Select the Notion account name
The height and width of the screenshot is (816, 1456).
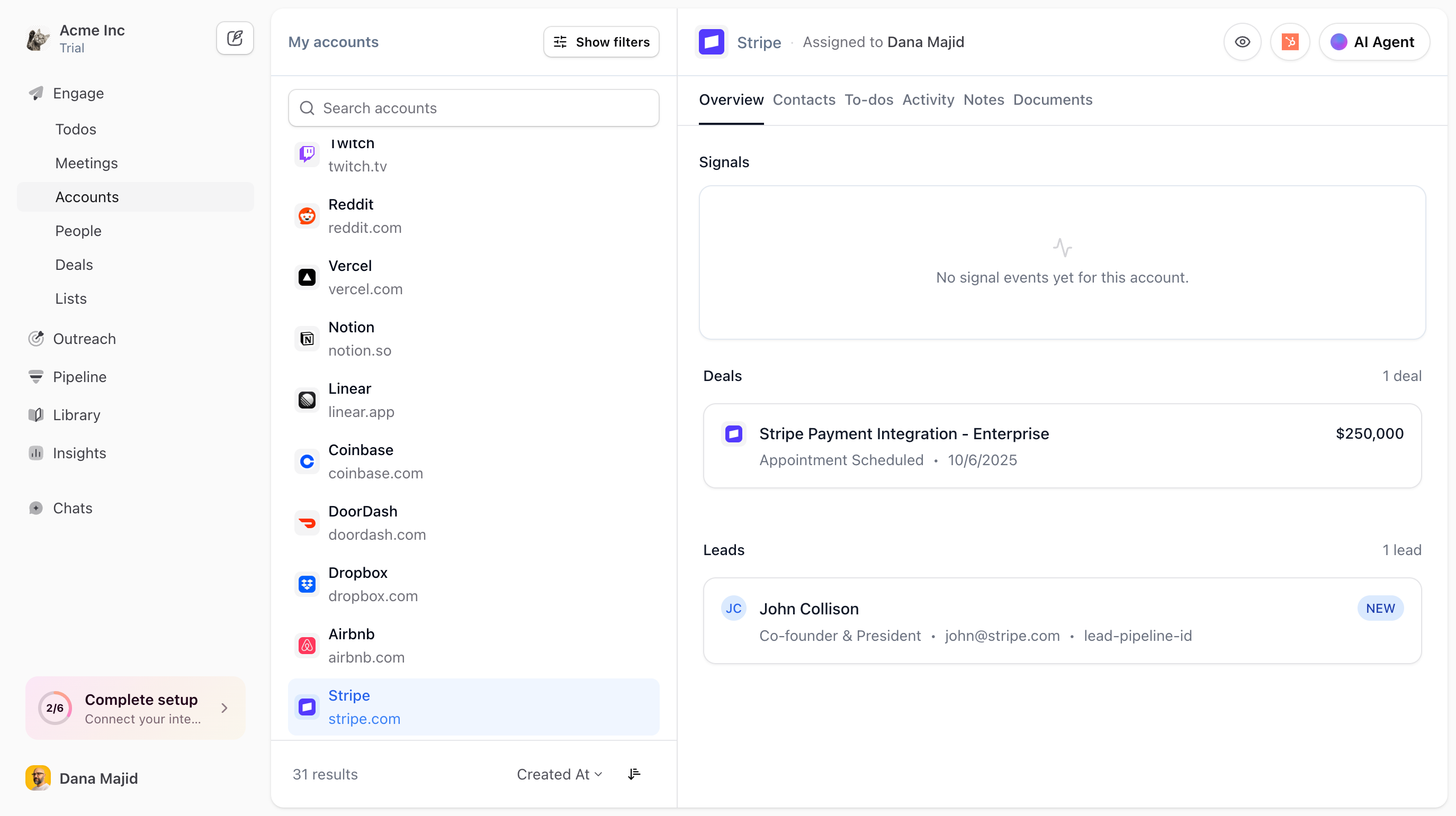tap(351, 327)
